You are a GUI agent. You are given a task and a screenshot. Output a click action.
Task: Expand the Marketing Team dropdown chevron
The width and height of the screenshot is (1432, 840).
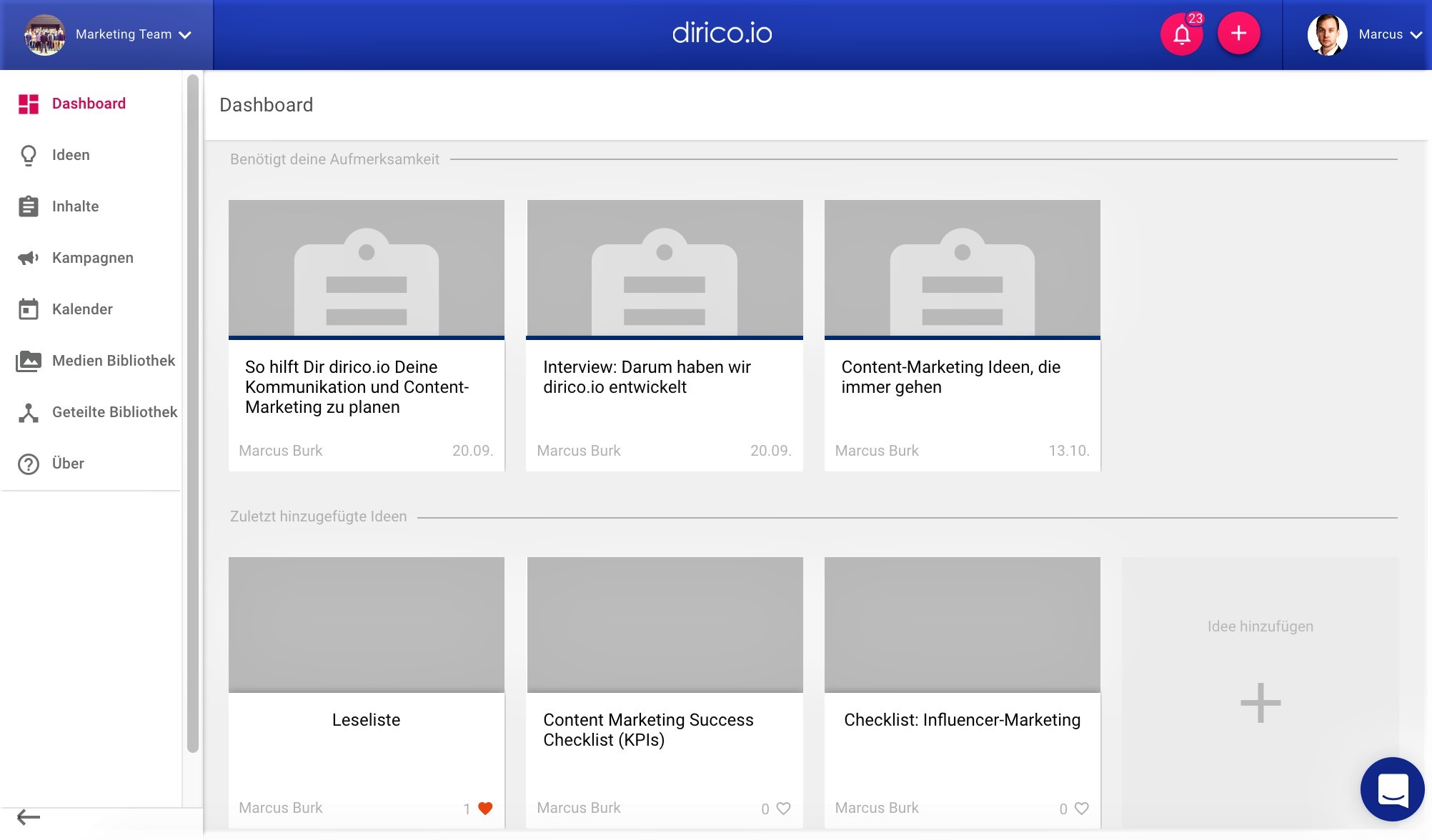[x=185, y=35]
